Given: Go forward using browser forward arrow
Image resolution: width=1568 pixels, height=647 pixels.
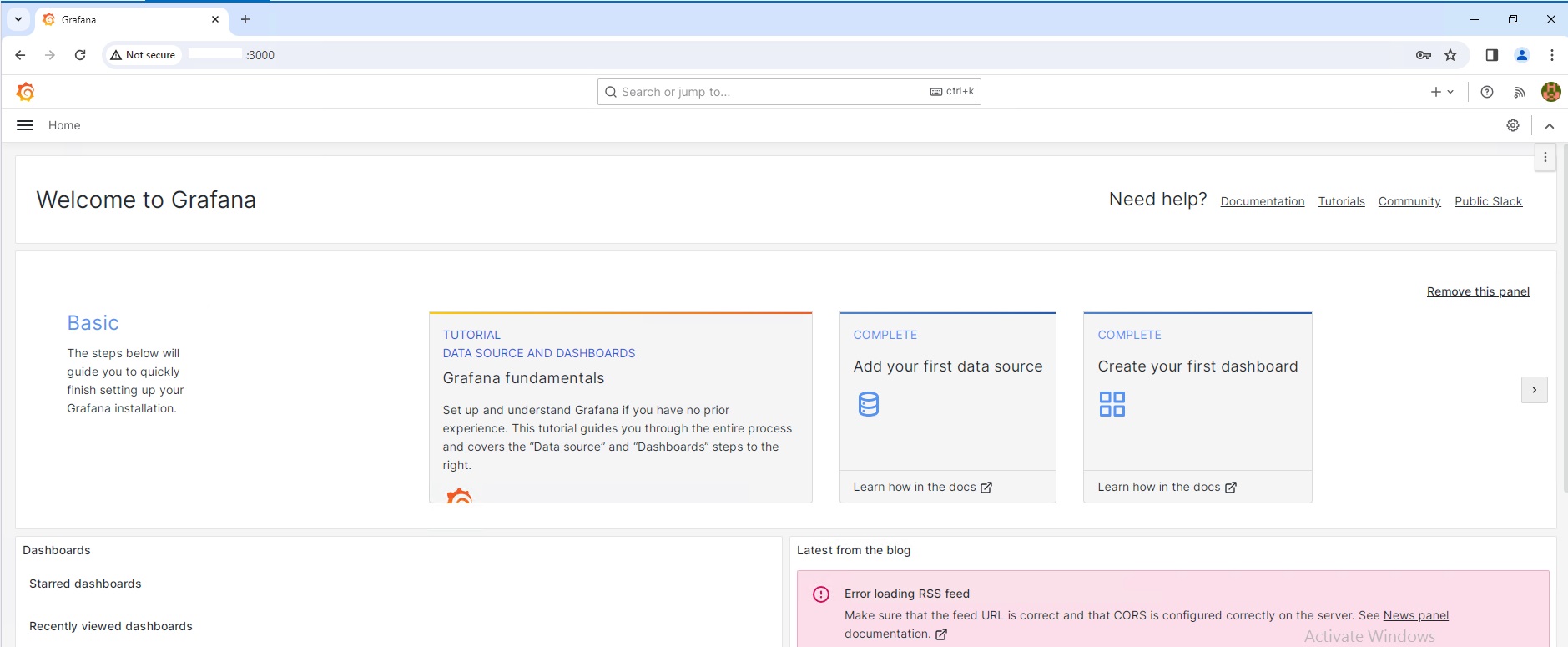Looking at the screenshot, I should pos(50,55).
